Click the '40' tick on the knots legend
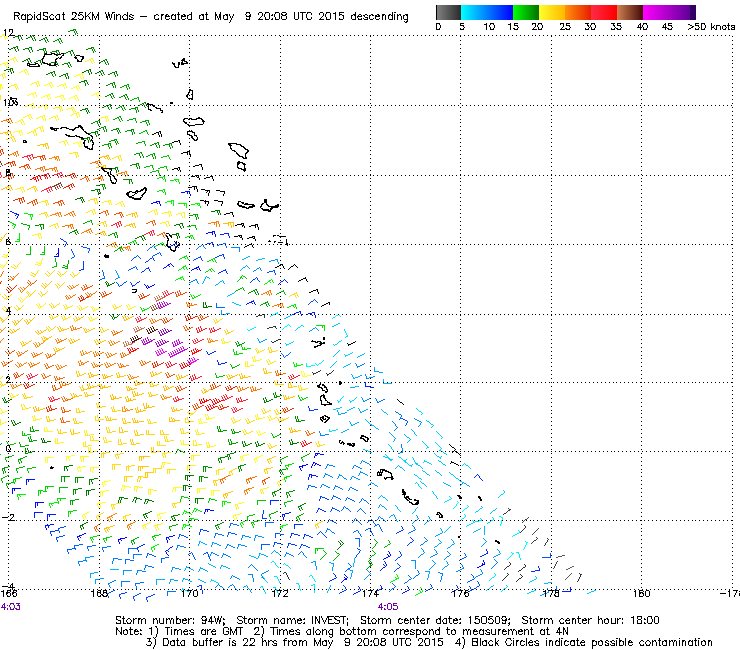The image size is (740, 650). 642,27
